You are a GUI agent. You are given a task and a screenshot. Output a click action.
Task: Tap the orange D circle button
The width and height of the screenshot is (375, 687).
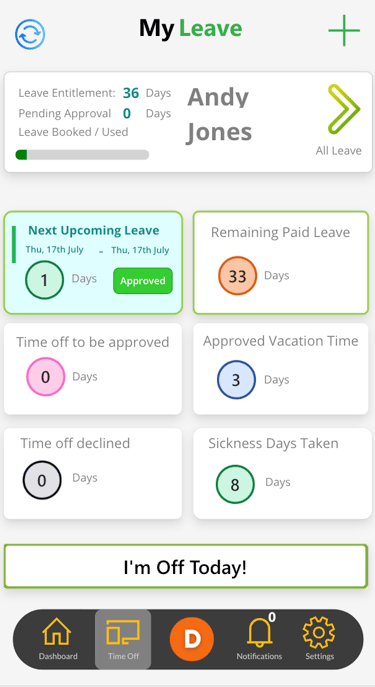pyautogui.click(x=191, y=639)
